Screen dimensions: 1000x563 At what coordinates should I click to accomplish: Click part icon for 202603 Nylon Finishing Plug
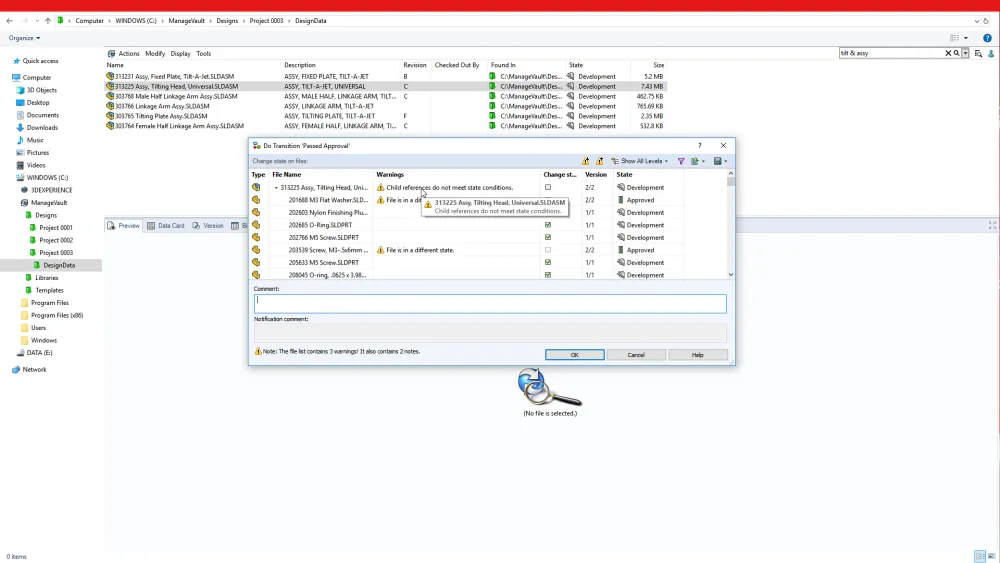pos(256,212)
